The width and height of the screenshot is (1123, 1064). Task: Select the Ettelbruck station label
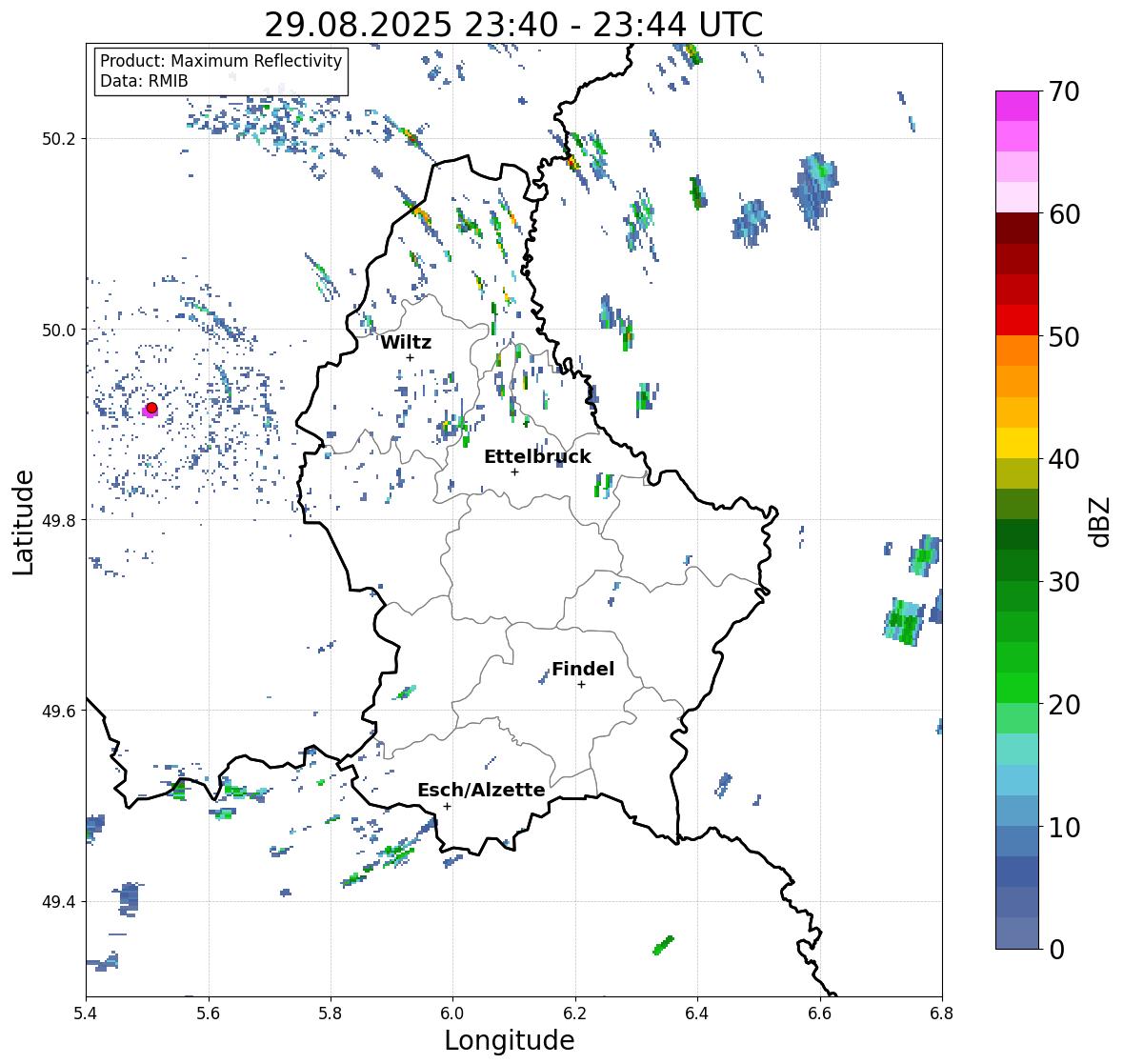coord(537,457)
